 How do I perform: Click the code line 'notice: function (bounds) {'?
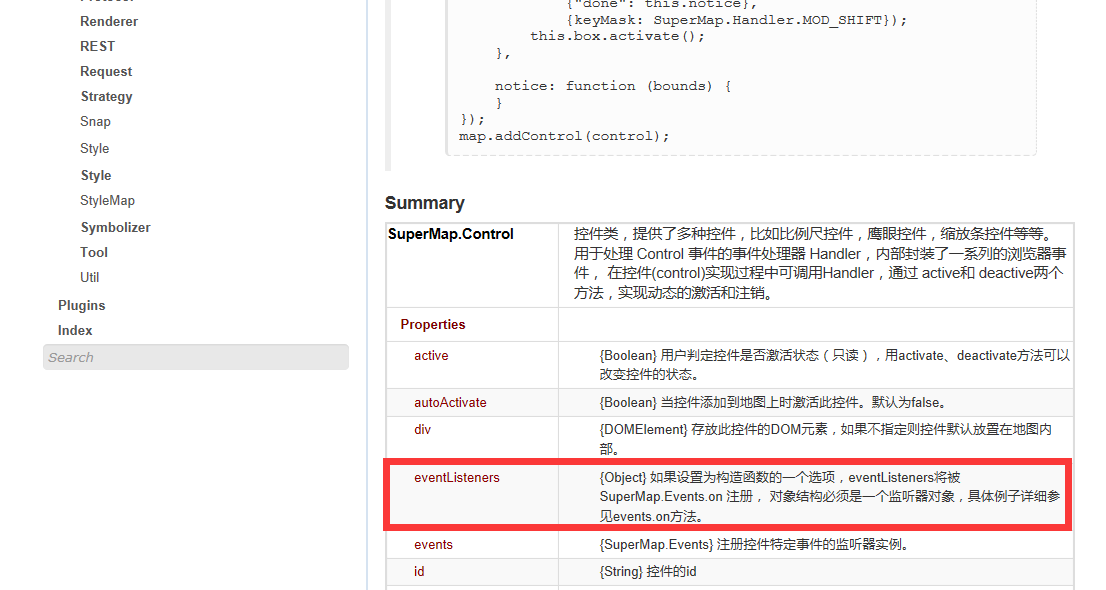613,86
